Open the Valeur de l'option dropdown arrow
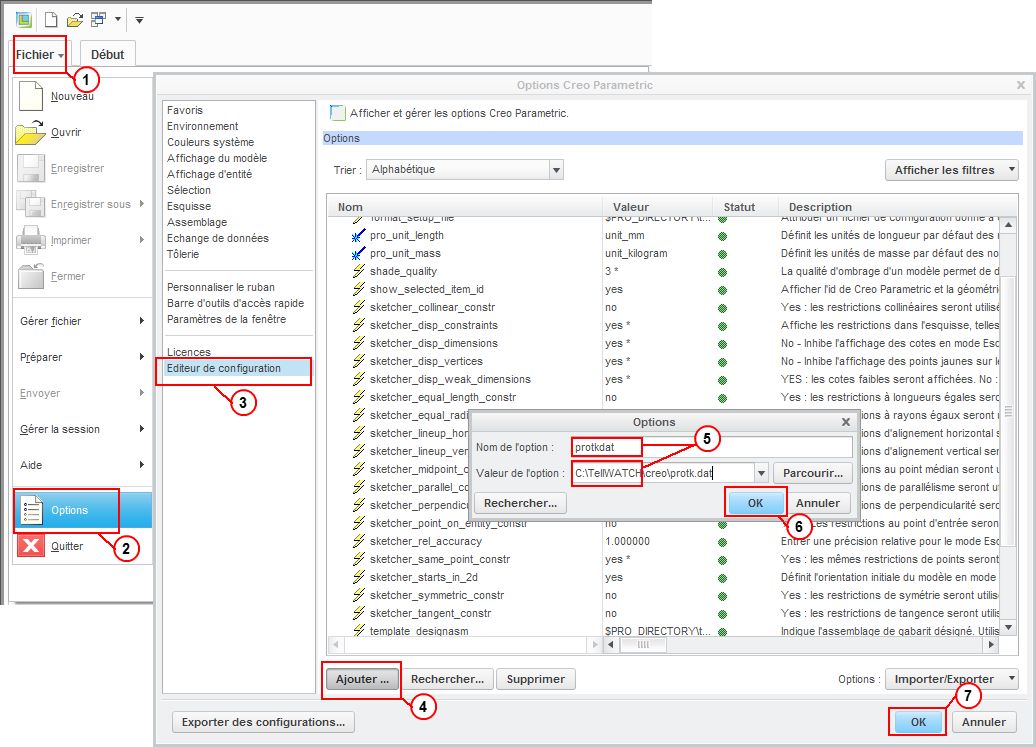This screenshot has width=1036, height=747. tap(761, 474)
